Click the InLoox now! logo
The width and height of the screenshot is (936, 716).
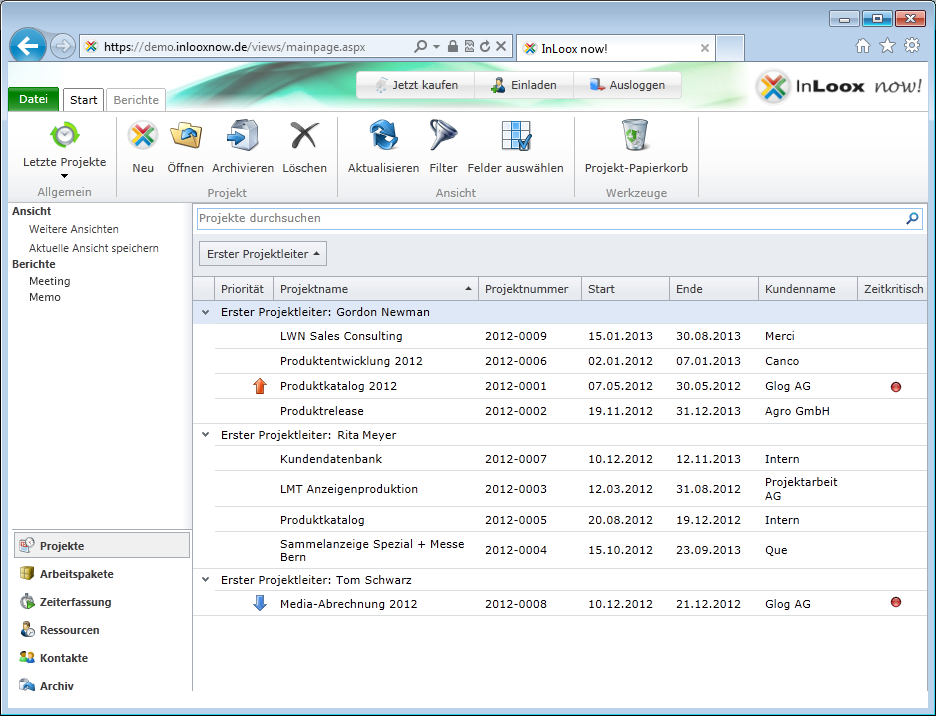839,87
